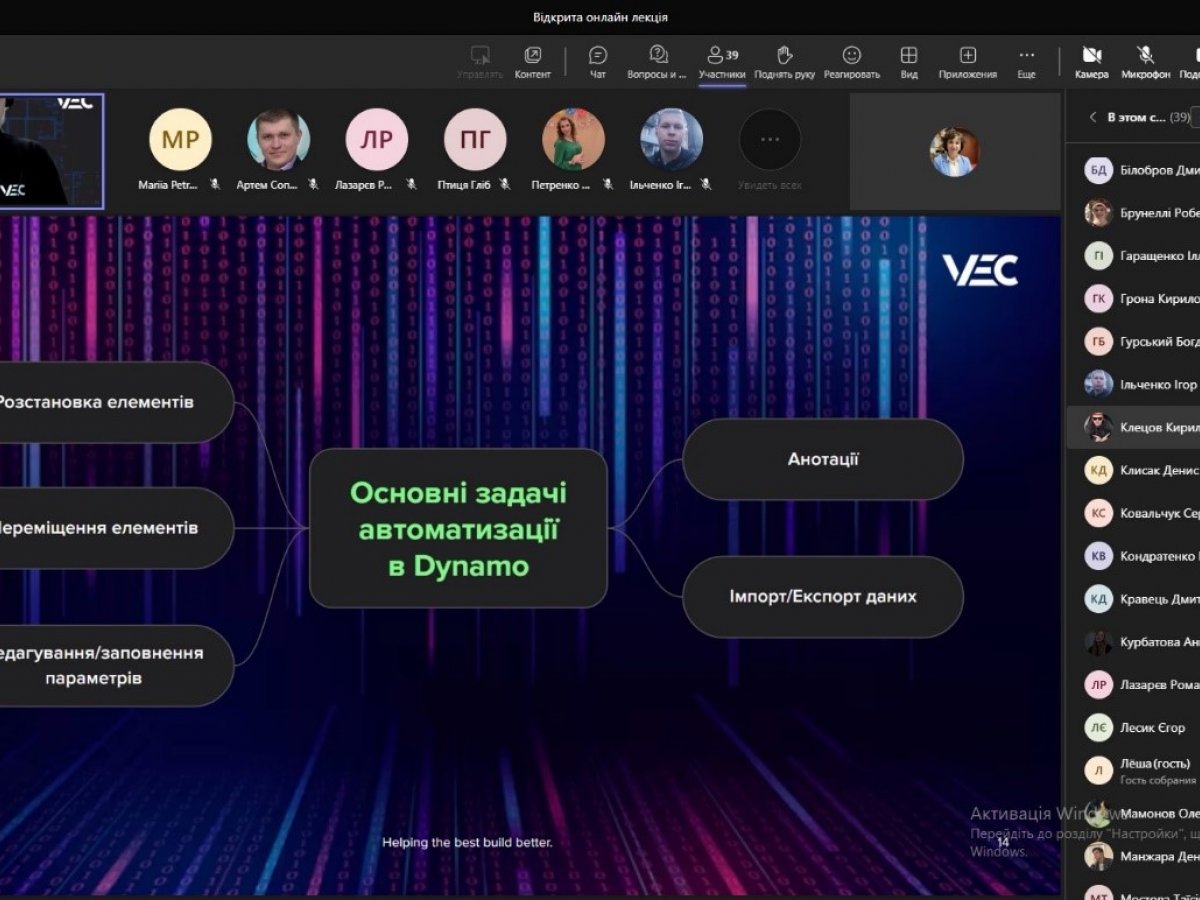The width and height of the screenshot is (1200, 900).
Task: Click КС avatar next to Ковальчук
Action: 1099,513
